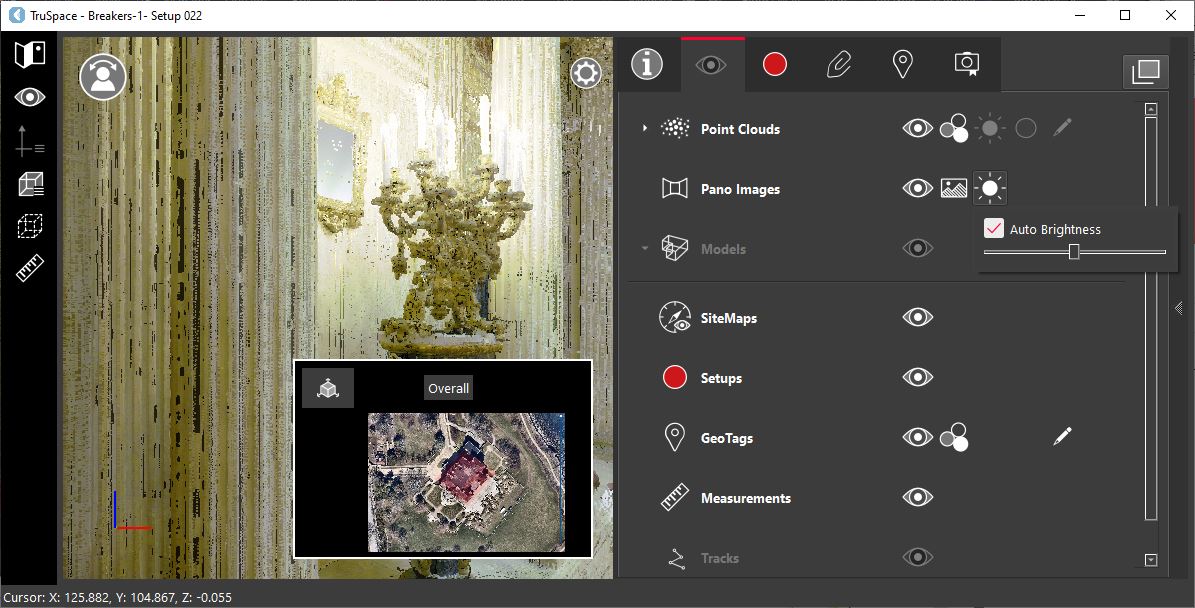Expand the Point Clouds tree arrow
Screen dimensions: 1195x608
(645, 128)
